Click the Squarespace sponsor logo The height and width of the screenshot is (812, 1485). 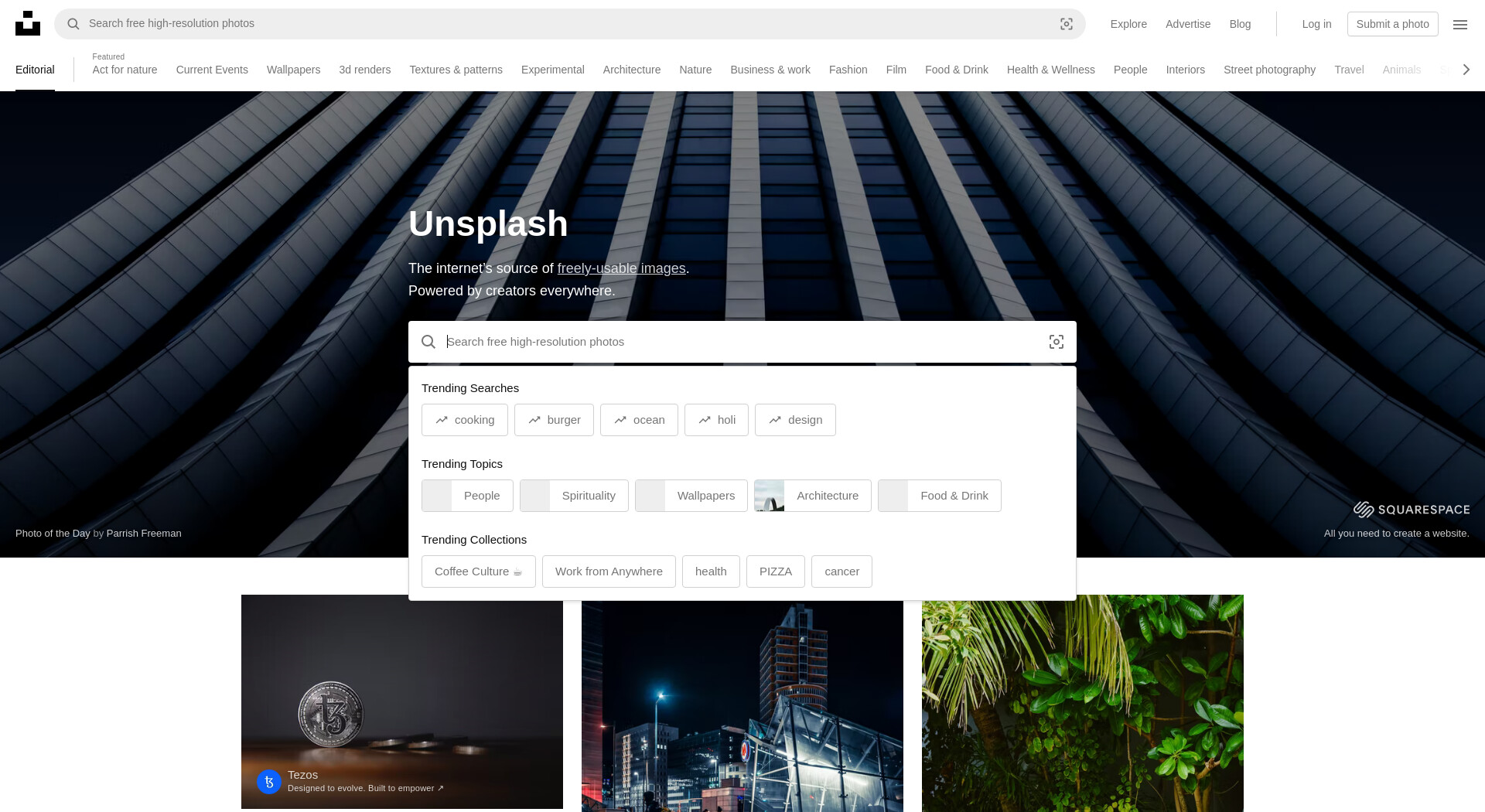tap(1412, 510)
